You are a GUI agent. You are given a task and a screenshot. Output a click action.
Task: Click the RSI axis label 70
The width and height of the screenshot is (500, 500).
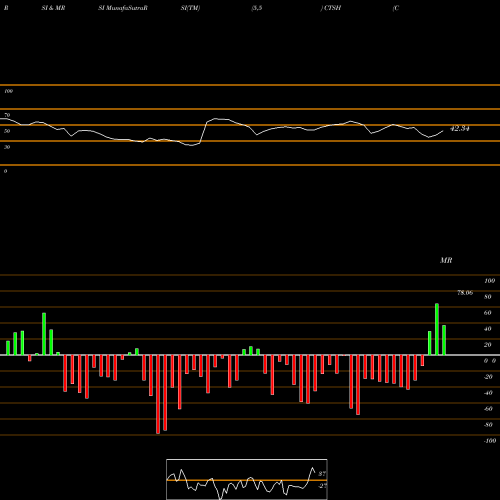(x=7, y=115)
